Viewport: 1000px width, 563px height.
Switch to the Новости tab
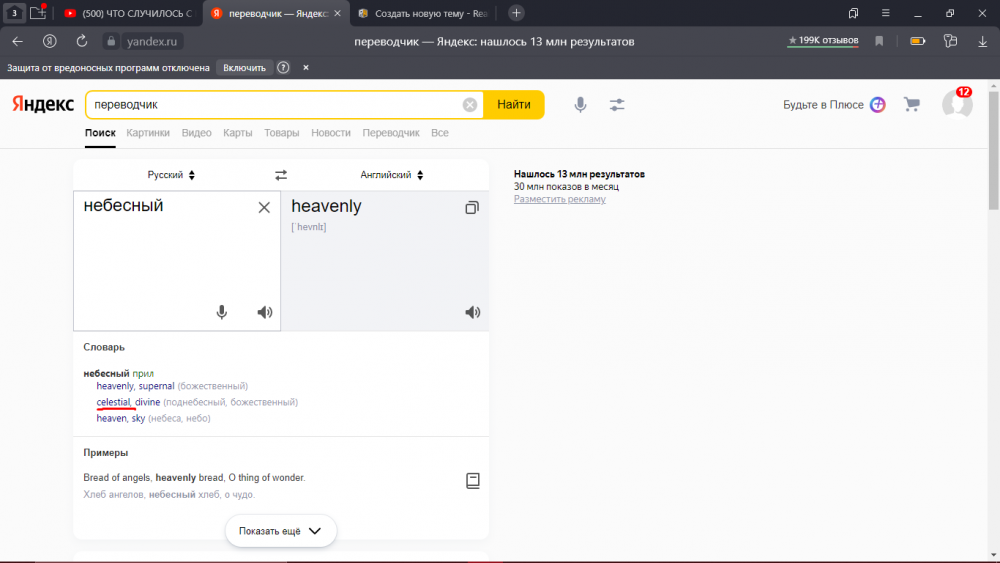[x=330, y=133]
